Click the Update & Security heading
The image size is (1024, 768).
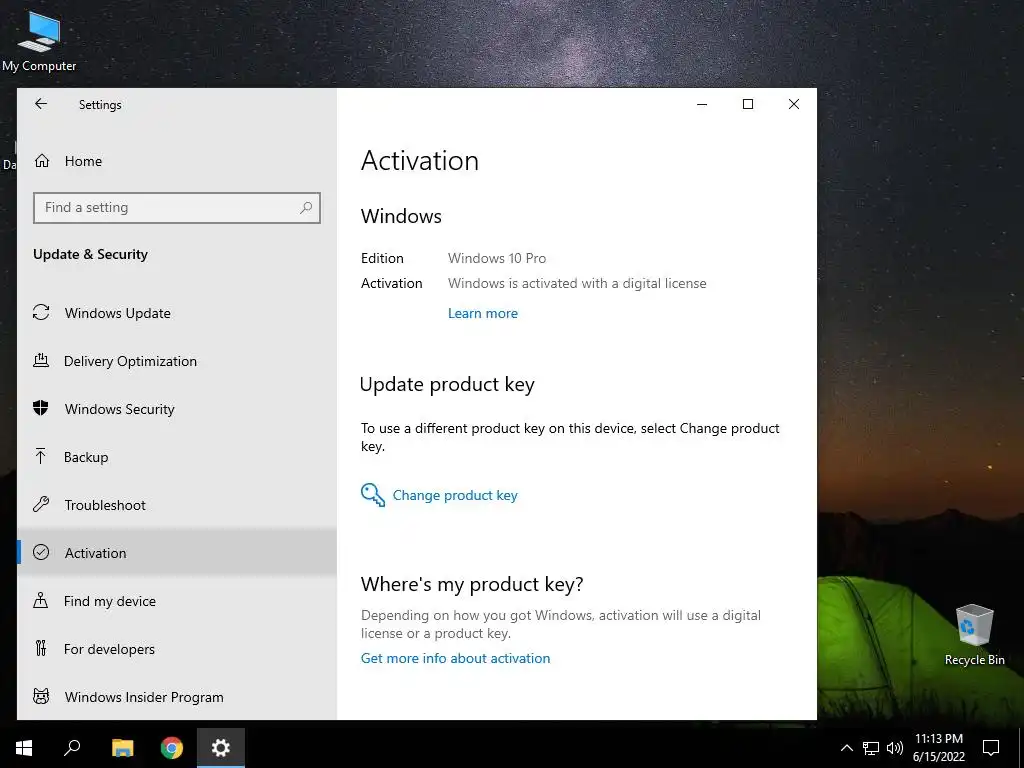91,254
